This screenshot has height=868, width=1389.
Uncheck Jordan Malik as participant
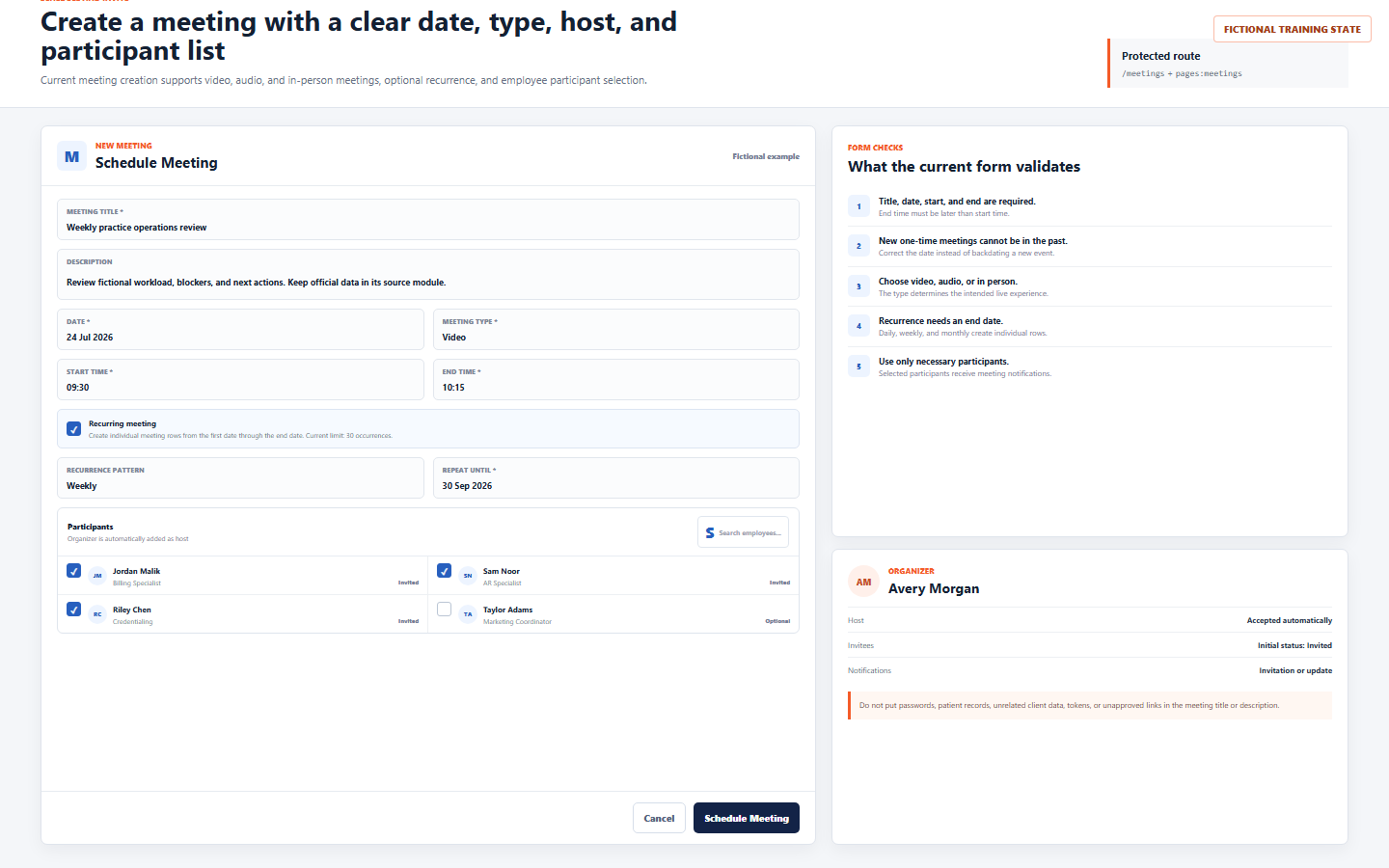click(73, 571)
